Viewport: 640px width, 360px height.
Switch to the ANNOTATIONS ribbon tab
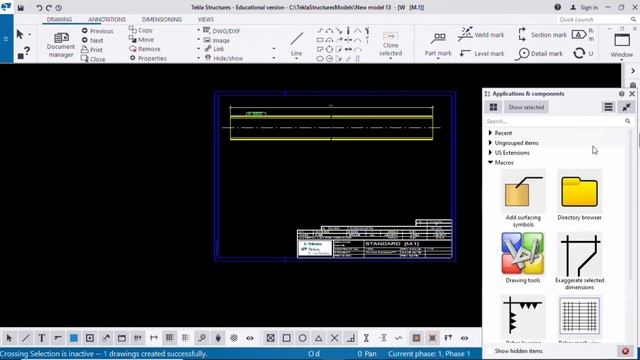tap(107, 19)
